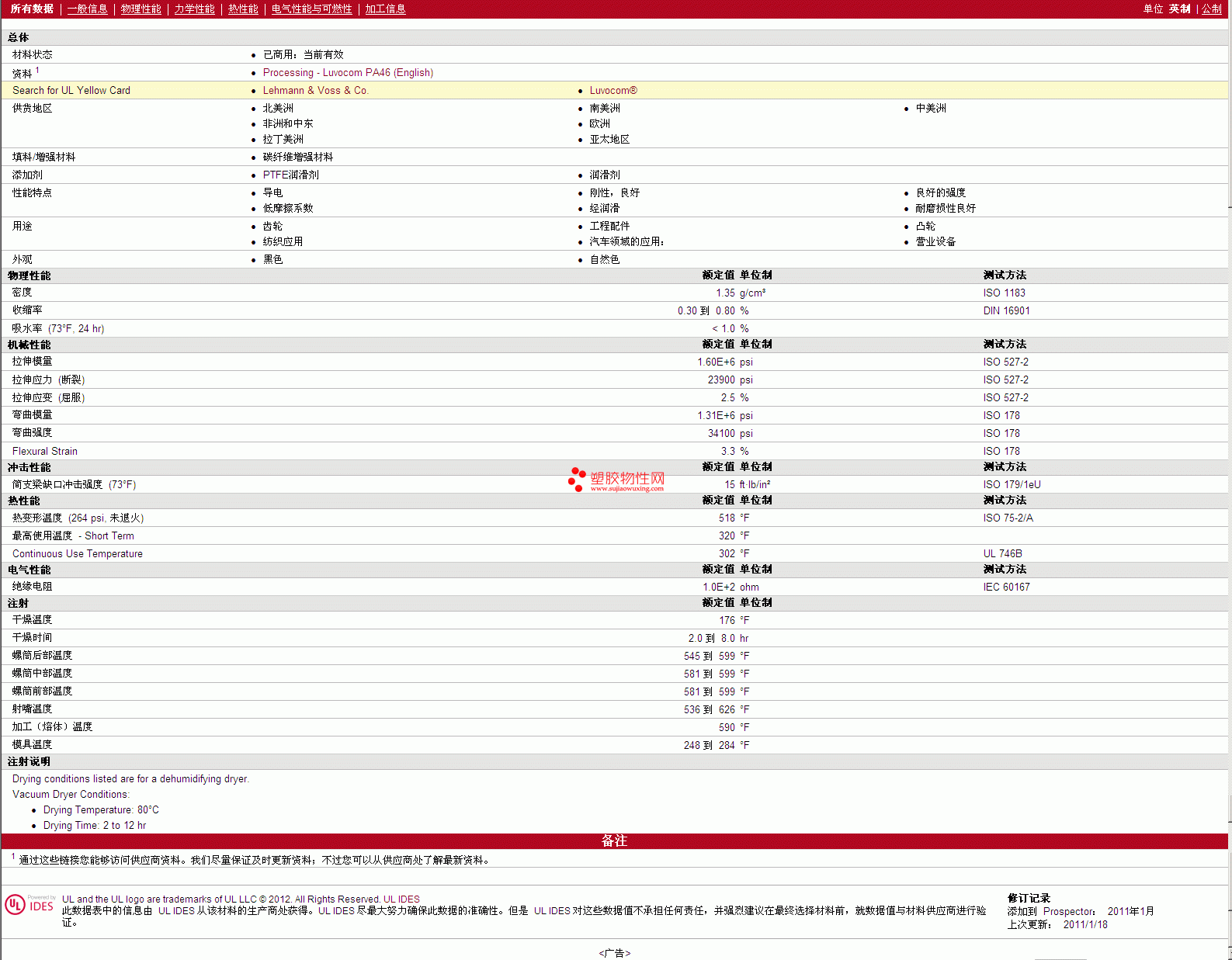The height and width of the screenshot is (960, 1232).
Task: Click the DIN 16901 test method
Action: (x=1006, y=310)
